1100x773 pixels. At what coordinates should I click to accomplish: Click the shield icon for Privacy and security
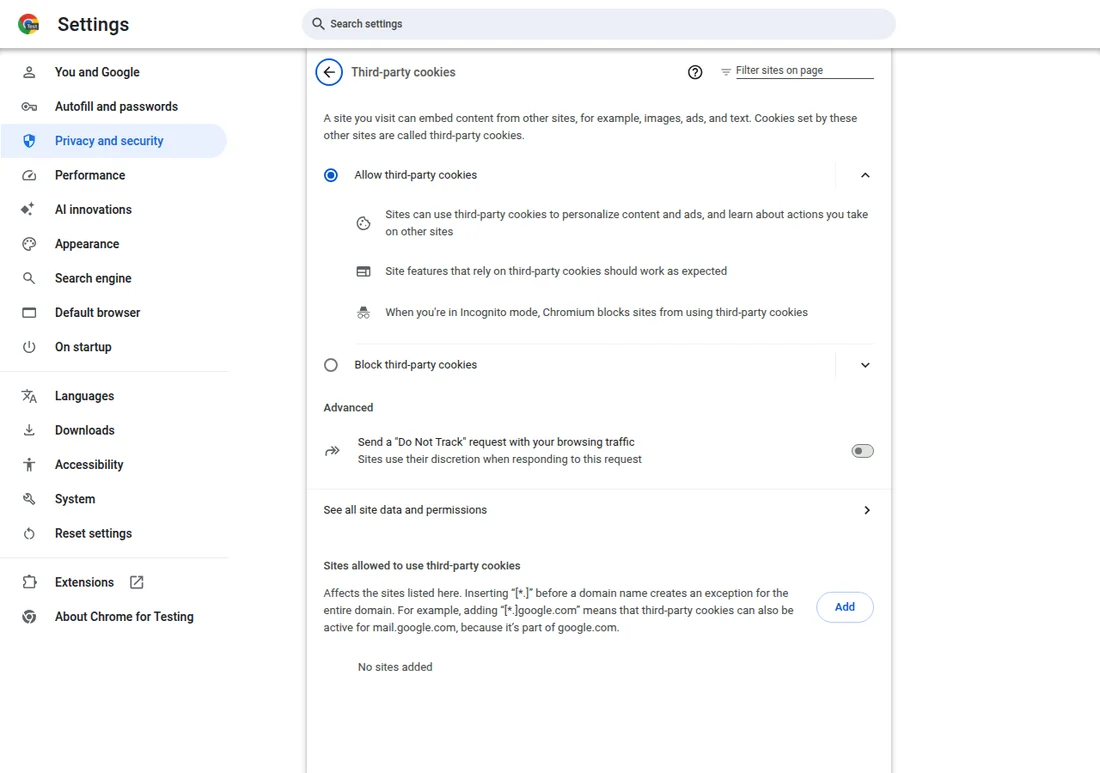29,141
